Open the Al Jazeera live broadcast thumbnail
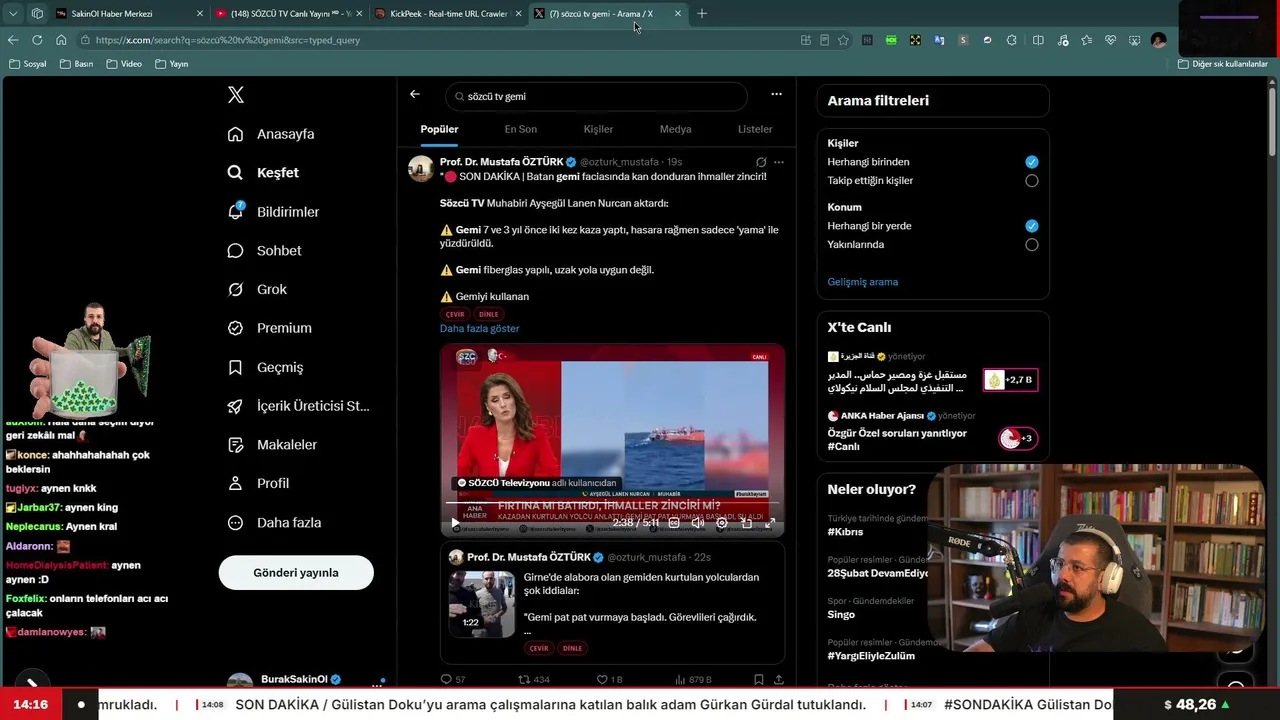1280x720 pixels. (1010, 380)
